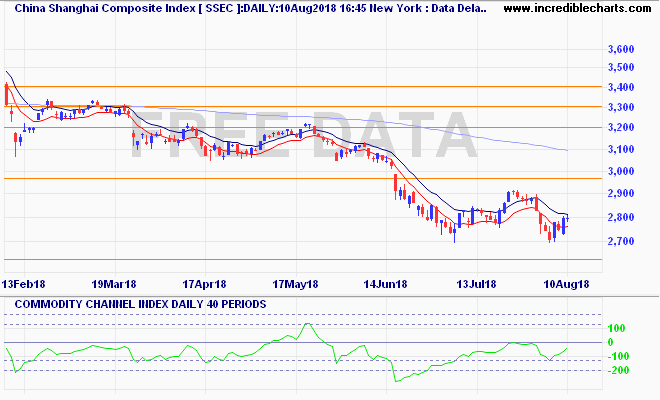
Task: Click the FREE DATA watermark text
Action: [x=308, y=134]
